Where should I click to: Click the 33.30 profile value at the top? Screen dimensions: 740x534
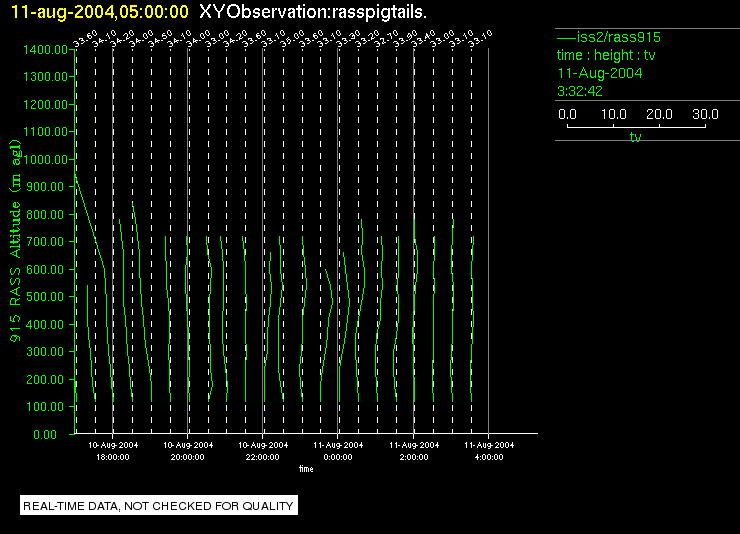coord(348,39)
